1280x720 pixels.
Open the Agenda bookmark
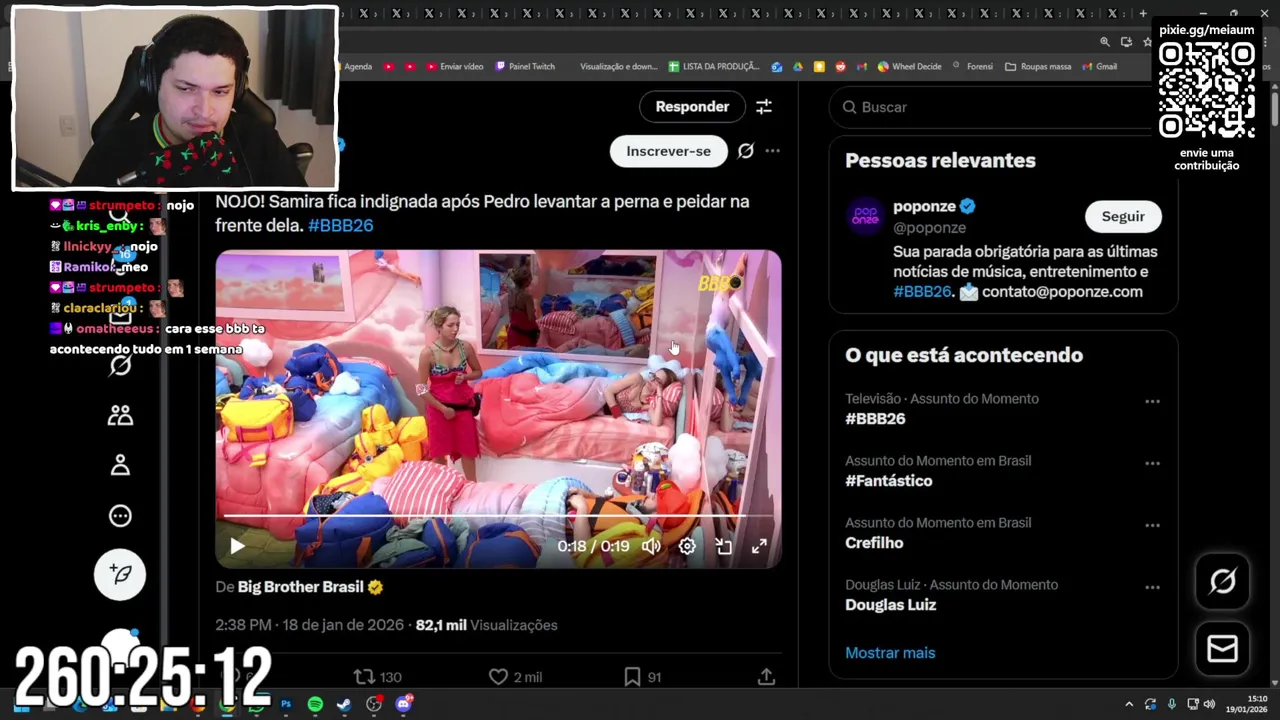[x=358, y=67]
